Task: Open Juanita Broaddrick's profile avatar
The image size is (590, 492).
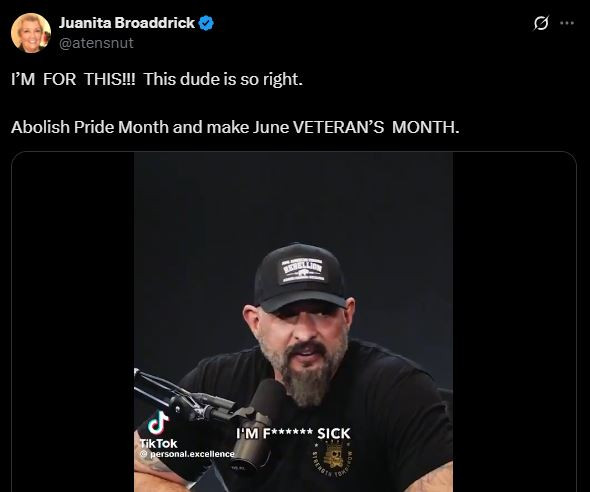Action: pyautogui.click(x=31, y=33)
